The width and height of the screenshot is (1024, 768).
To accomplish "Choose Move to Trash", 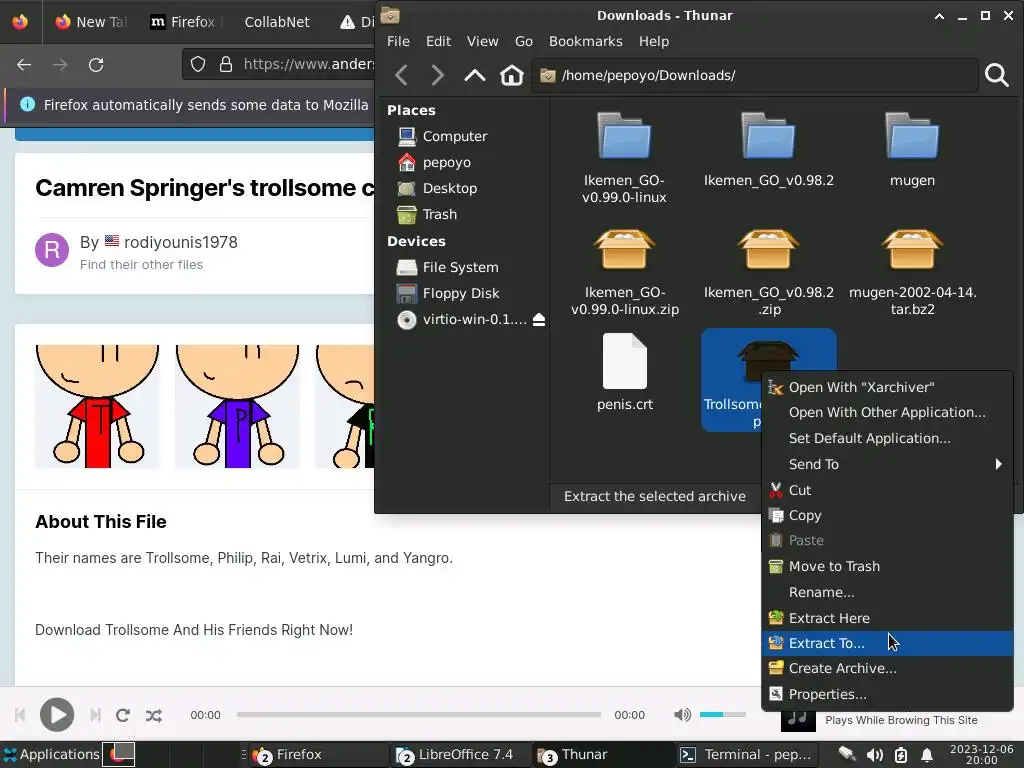I will pos(888,567).
